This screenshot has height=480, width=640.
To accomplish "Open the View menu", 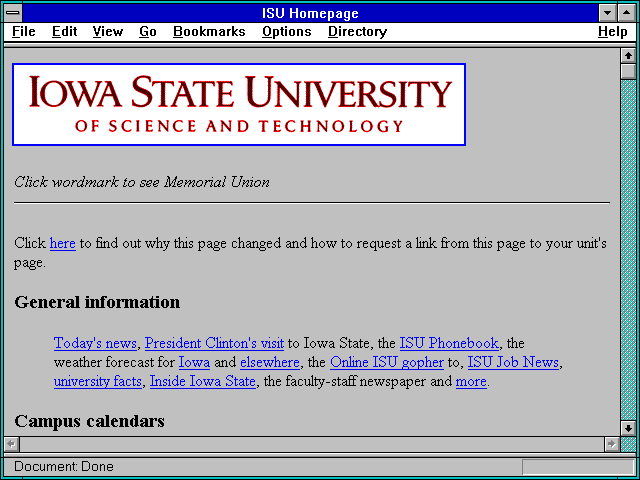I will pyautogui.click(x=107, y=31).
